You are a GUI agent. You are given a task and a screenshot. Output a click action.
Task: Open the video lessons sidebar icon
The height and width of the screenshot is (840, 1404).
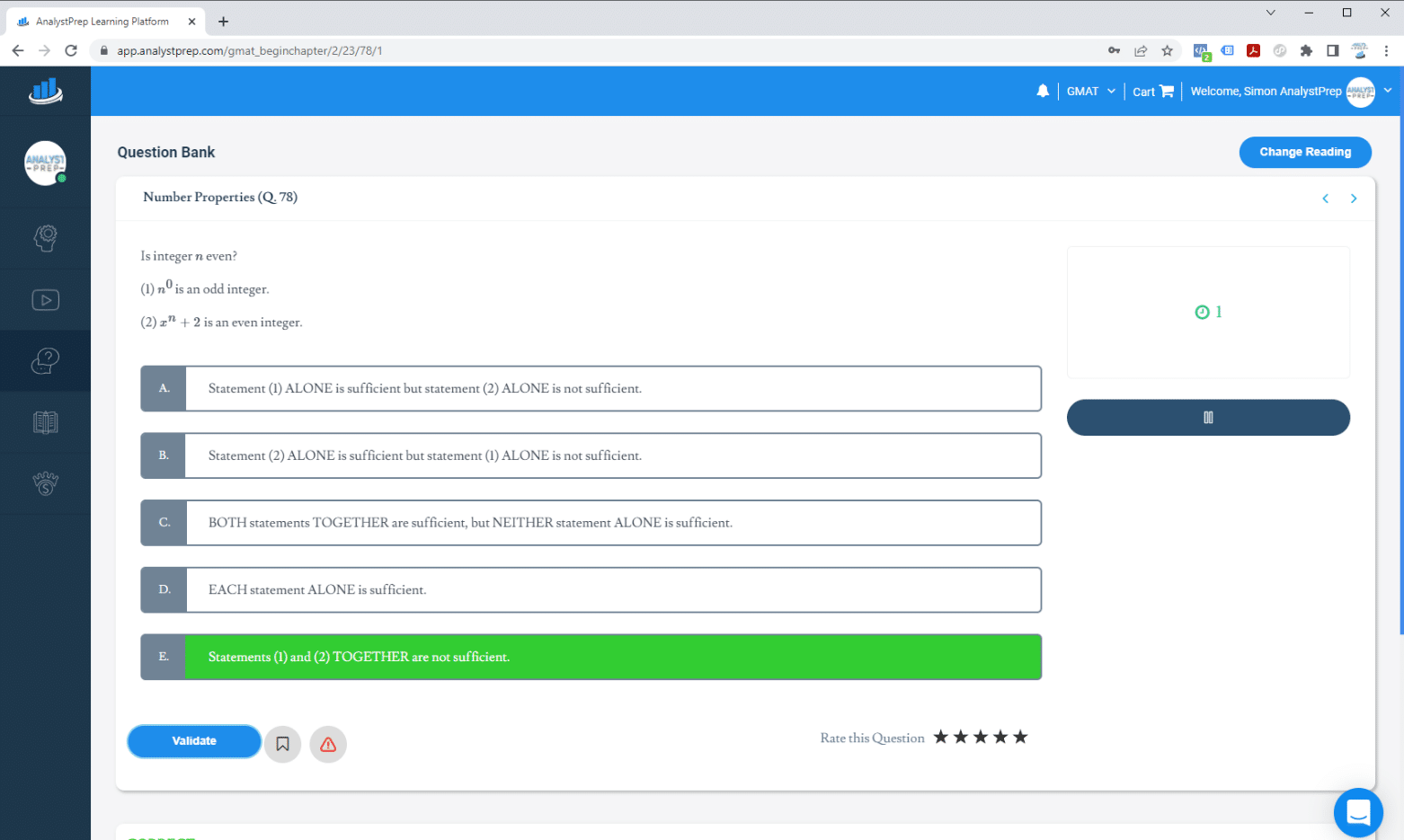tap(46, 300)
